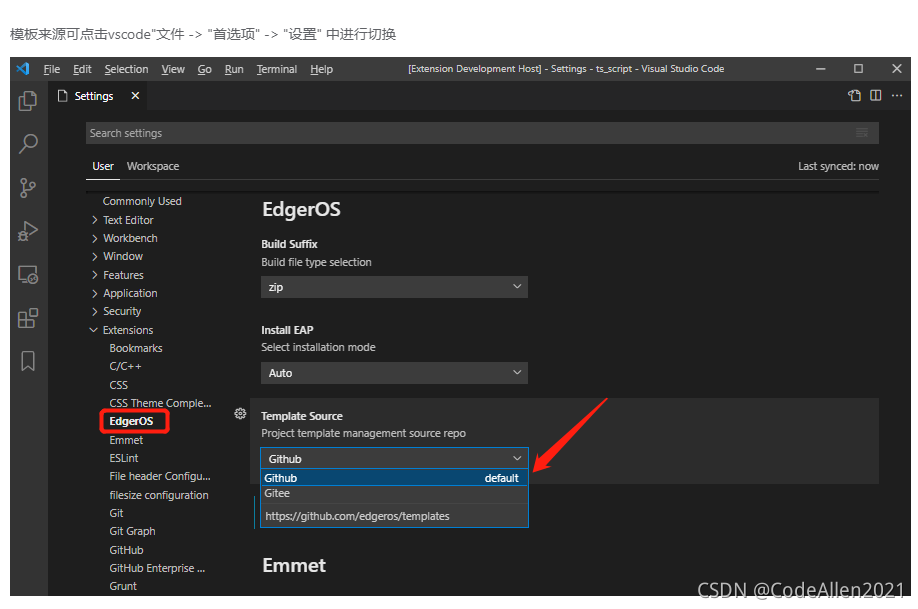Click the Install EAP setting title
The height and width of the screenshot is (609, 918).
tap(287, 330)
